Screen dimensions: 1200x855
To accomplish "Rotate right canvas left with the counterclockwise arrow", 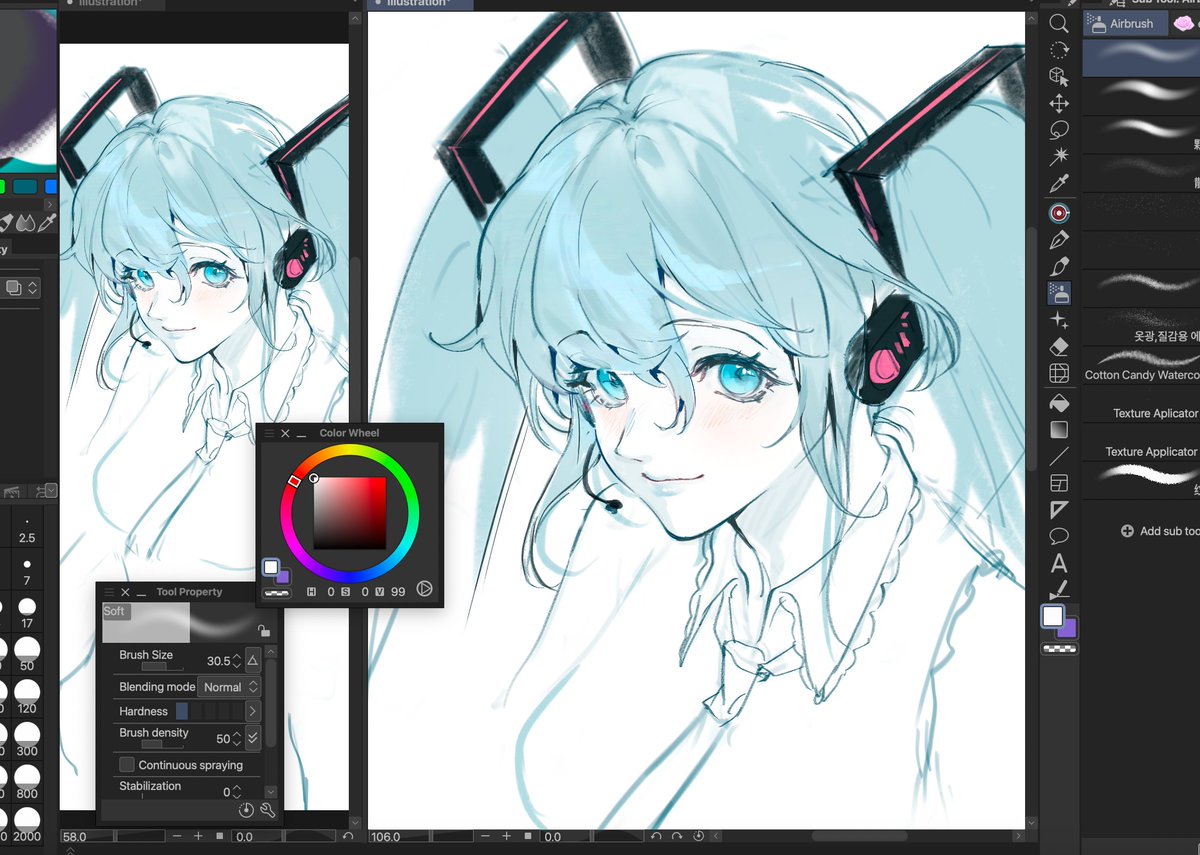I will click(655, 836).
